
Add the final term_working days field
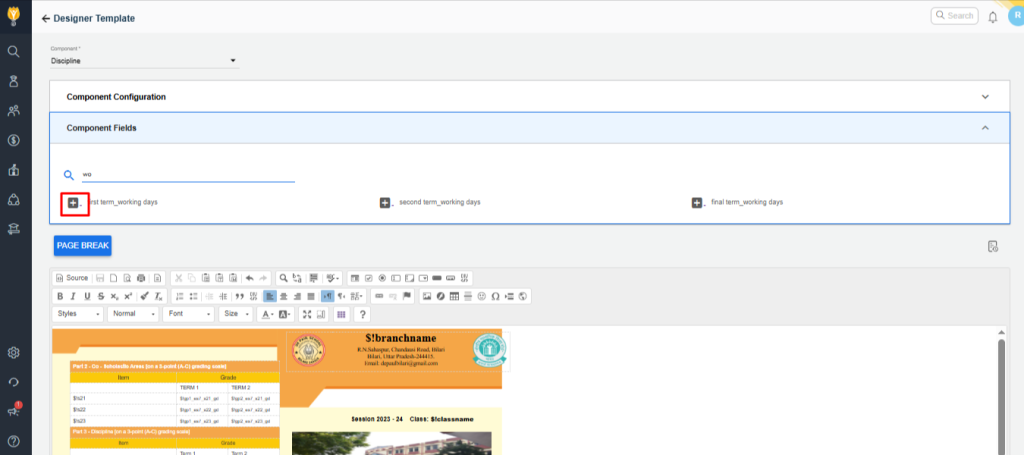pos(697,203)
